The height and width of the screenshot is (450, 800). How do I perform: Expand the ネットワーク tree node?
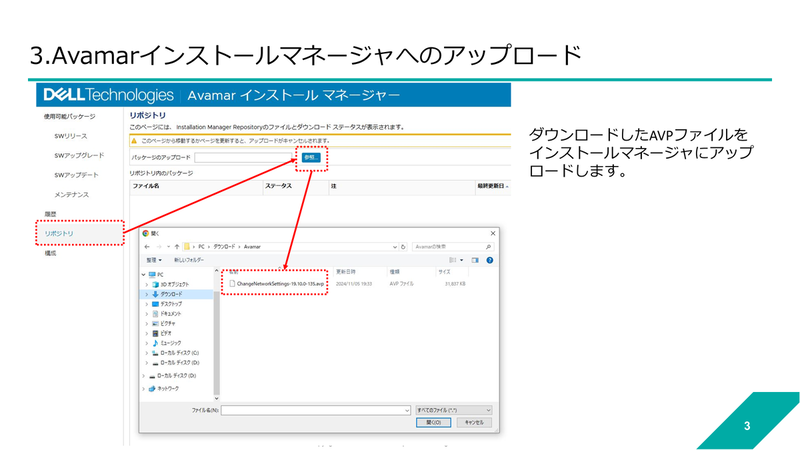point(143,389)
